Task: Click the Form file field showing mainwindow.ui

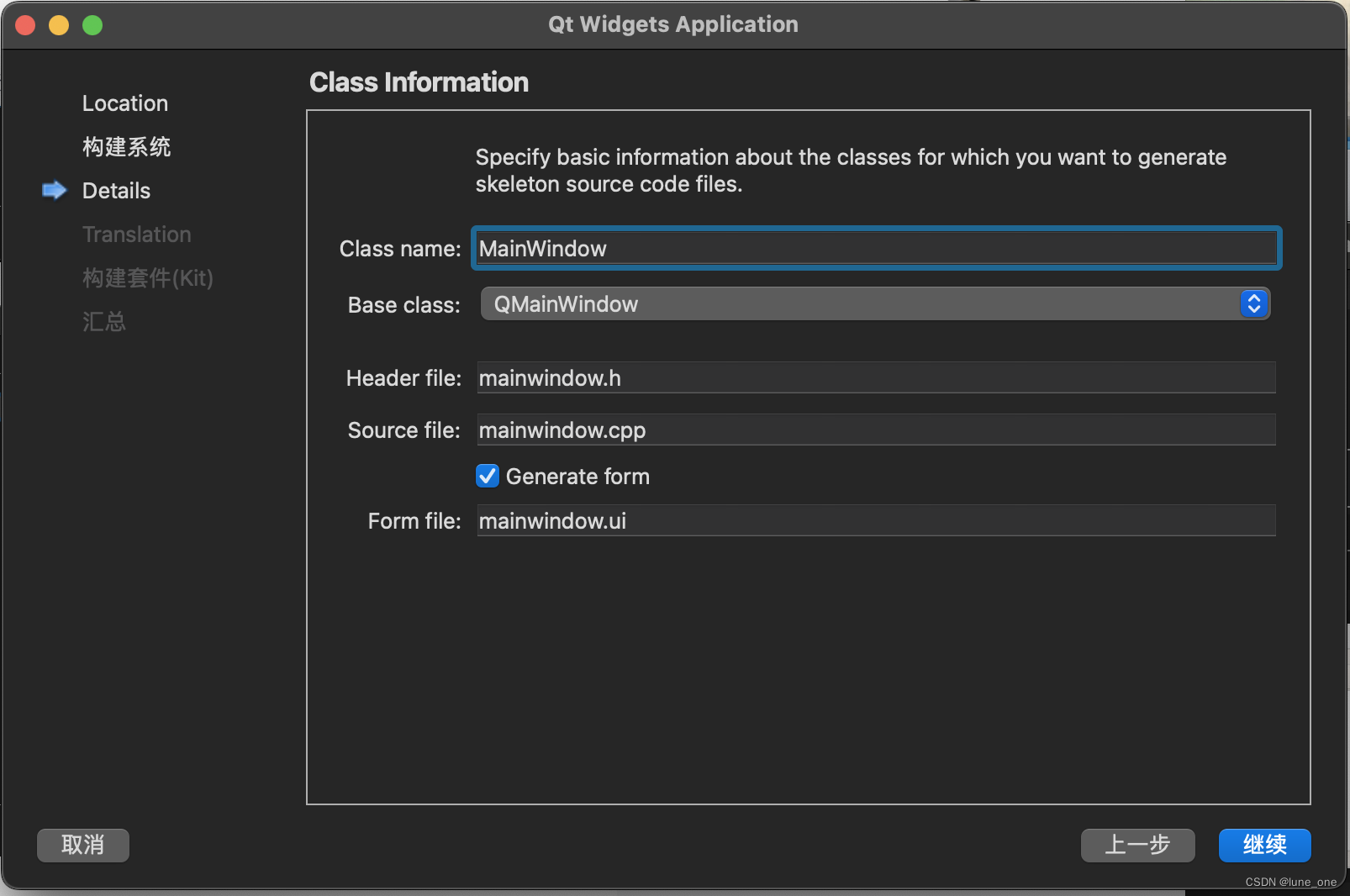Action: click(874, 520)
